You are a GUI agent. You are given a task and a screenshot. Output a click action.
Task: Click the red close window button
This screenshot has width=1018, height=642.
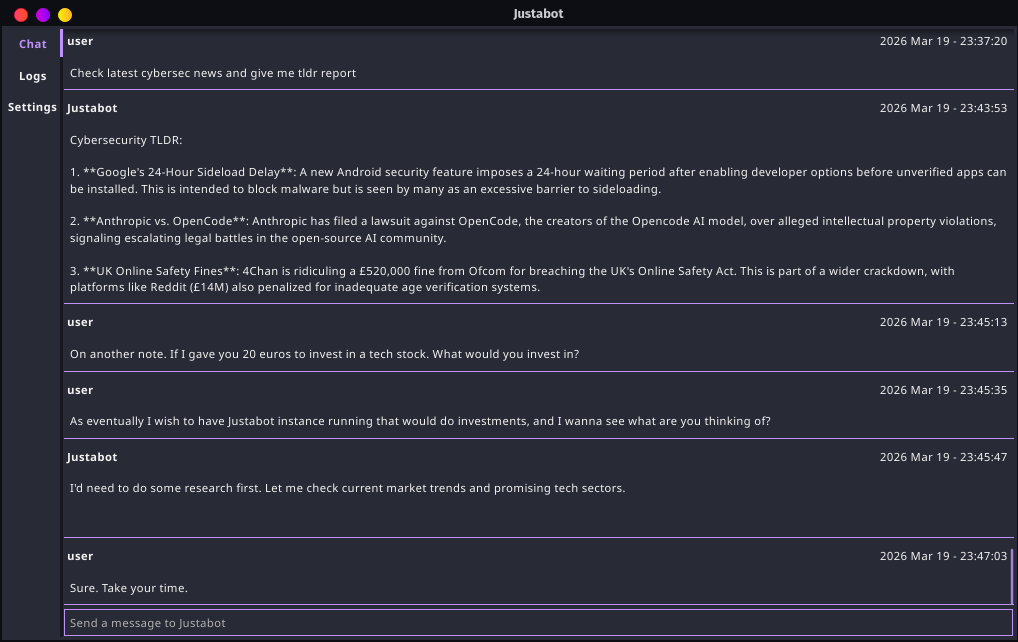21,15
